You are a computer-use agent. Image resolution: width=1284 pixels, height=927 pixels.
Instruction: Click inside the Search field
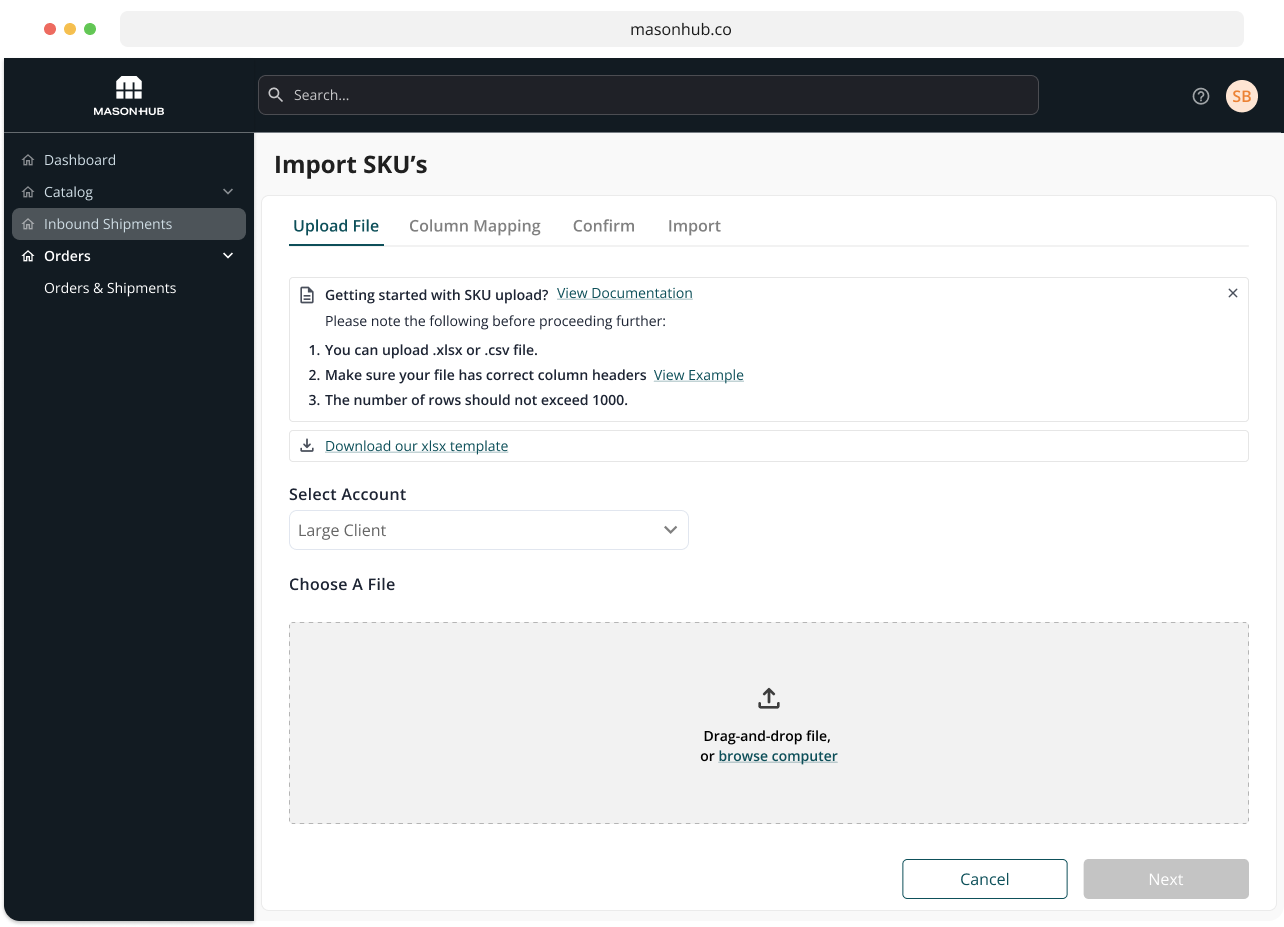coord(648,95)
